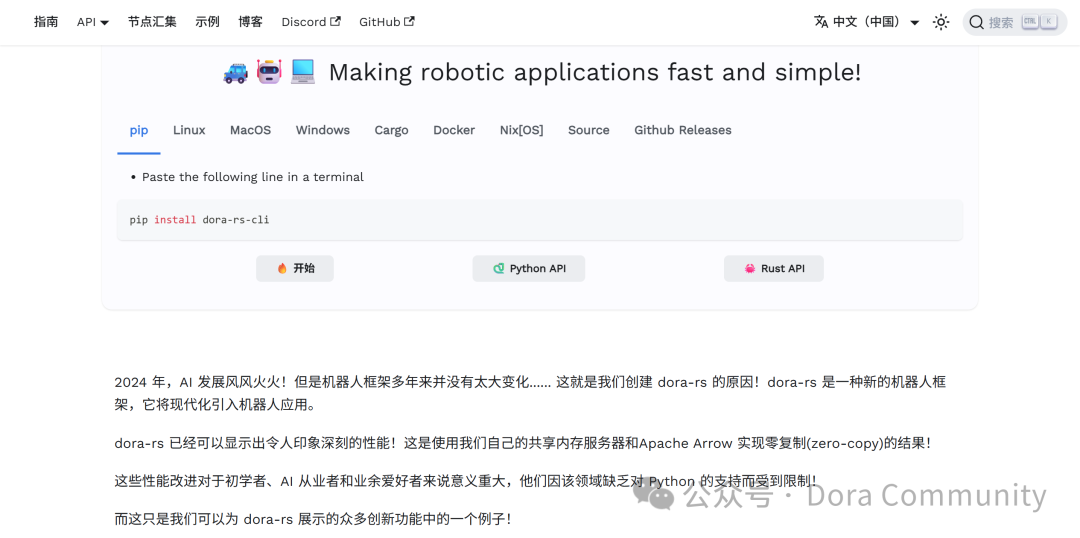Open the GitHub link
The image size is (1080, 538).
pos(386,22)
